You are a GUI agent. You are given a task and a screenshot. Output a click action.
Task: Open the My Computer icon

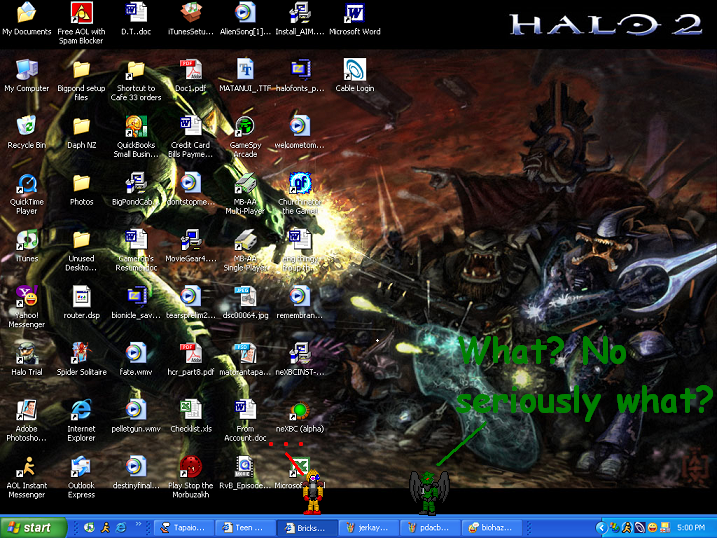(x=27, y=69)
